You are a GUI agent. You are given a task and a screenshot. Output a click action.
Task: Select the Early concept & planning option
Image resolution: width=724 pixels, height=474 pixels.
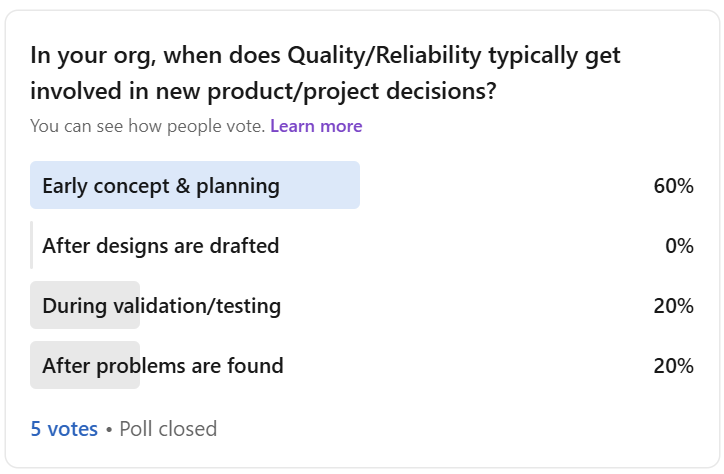click(x=161, y=186)
